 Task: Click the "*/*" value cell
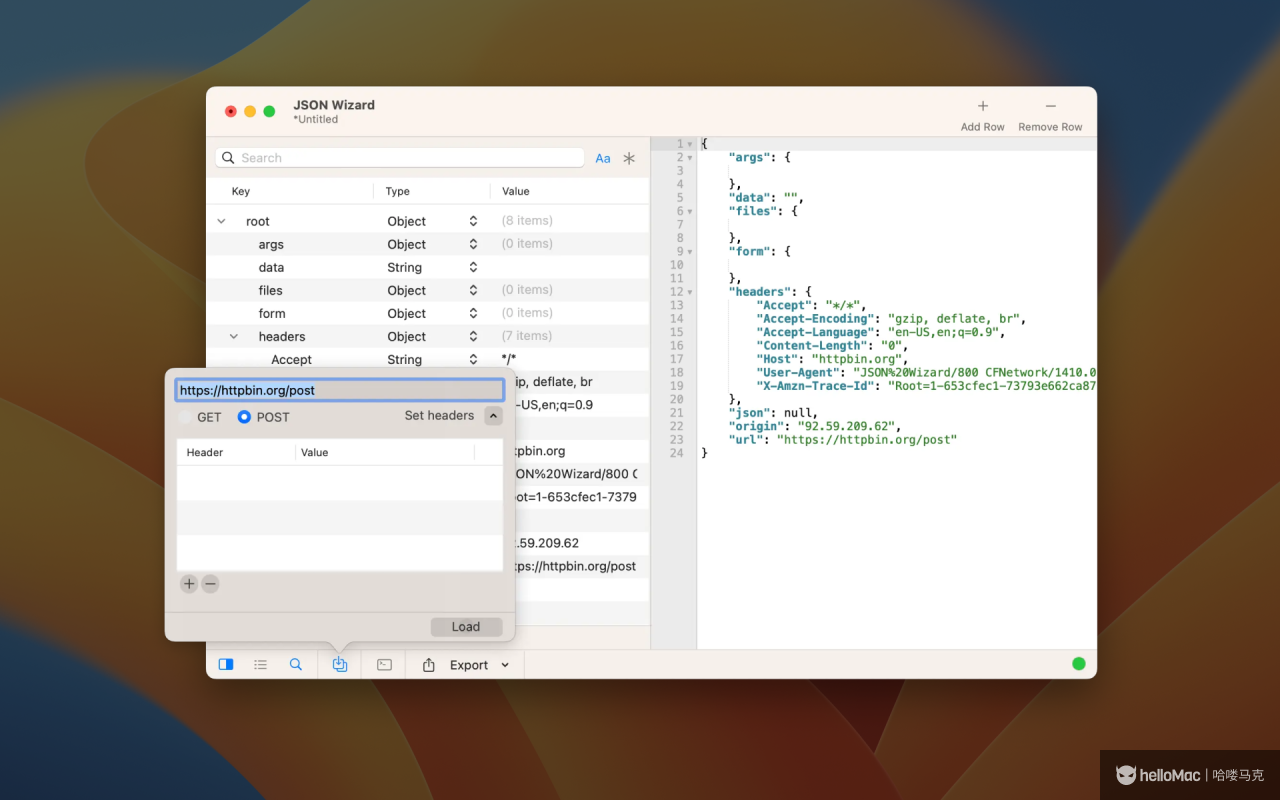point(510,359)
